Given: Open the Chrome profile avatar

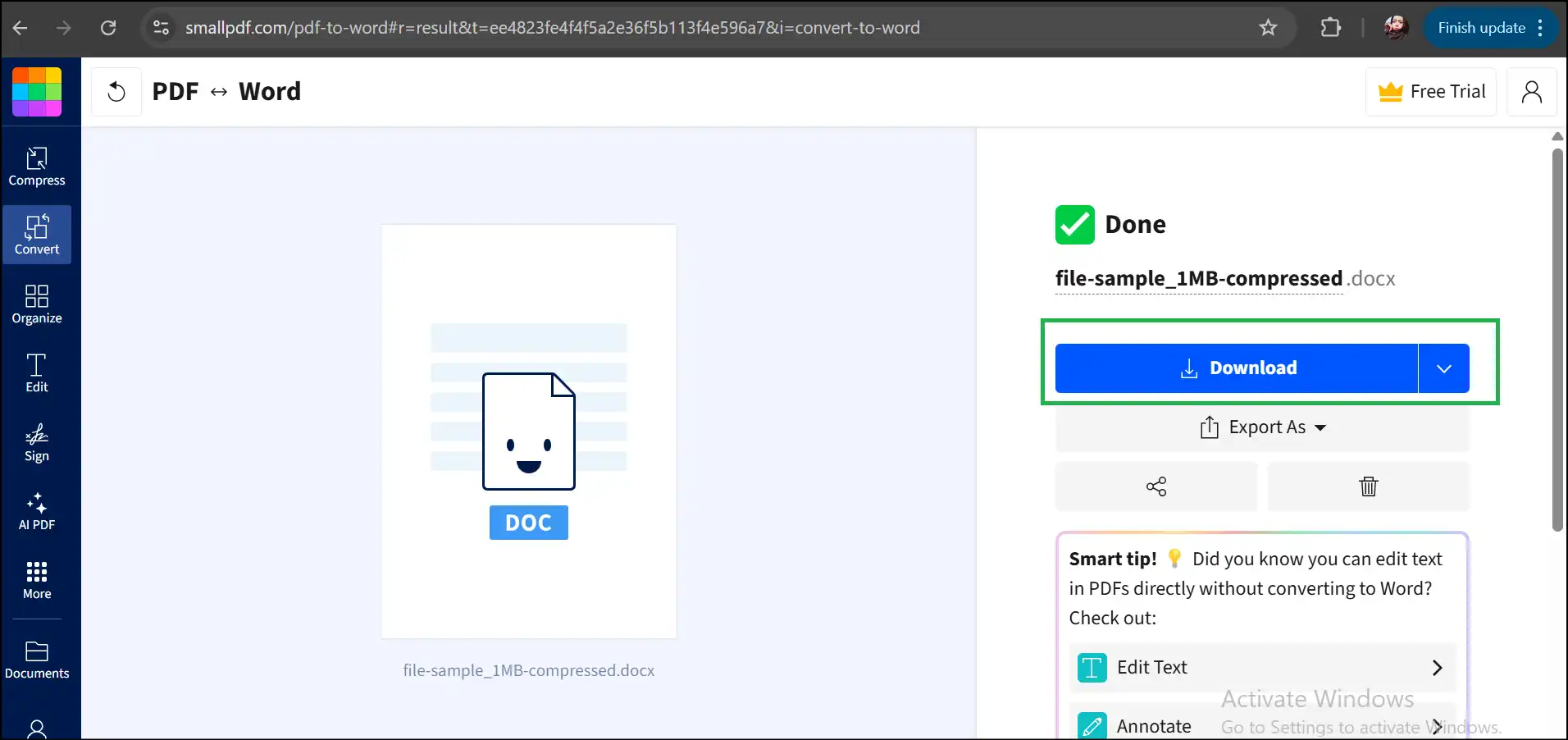Looking at the screenshot, I should [1396, 27].
